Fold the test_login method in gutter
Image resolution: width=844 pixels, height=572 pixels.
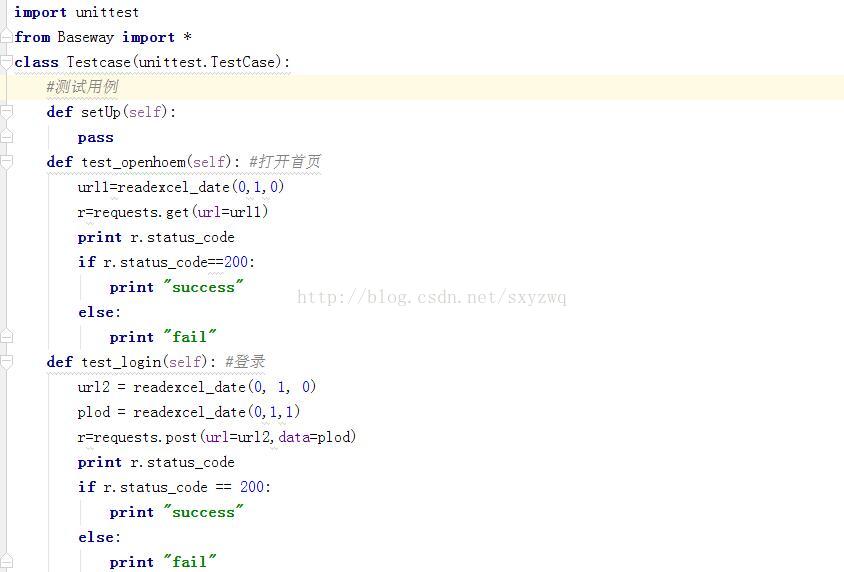tap(6, 362)
